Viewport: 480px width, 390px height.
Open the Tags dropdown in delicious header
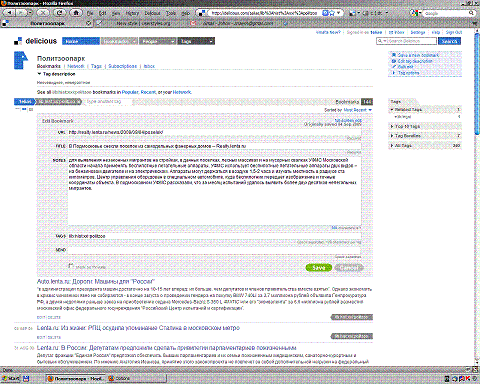pos(196,41)
